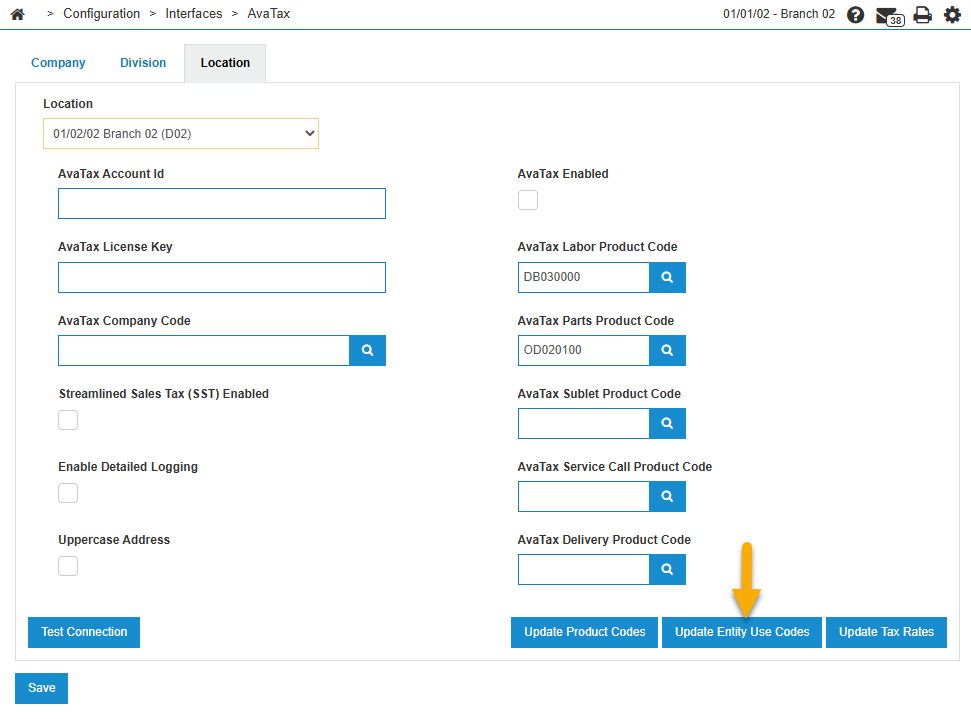This screenshot has height=719, width=971.
Task: Open the settings gear icon
Action: pos(952,14)
